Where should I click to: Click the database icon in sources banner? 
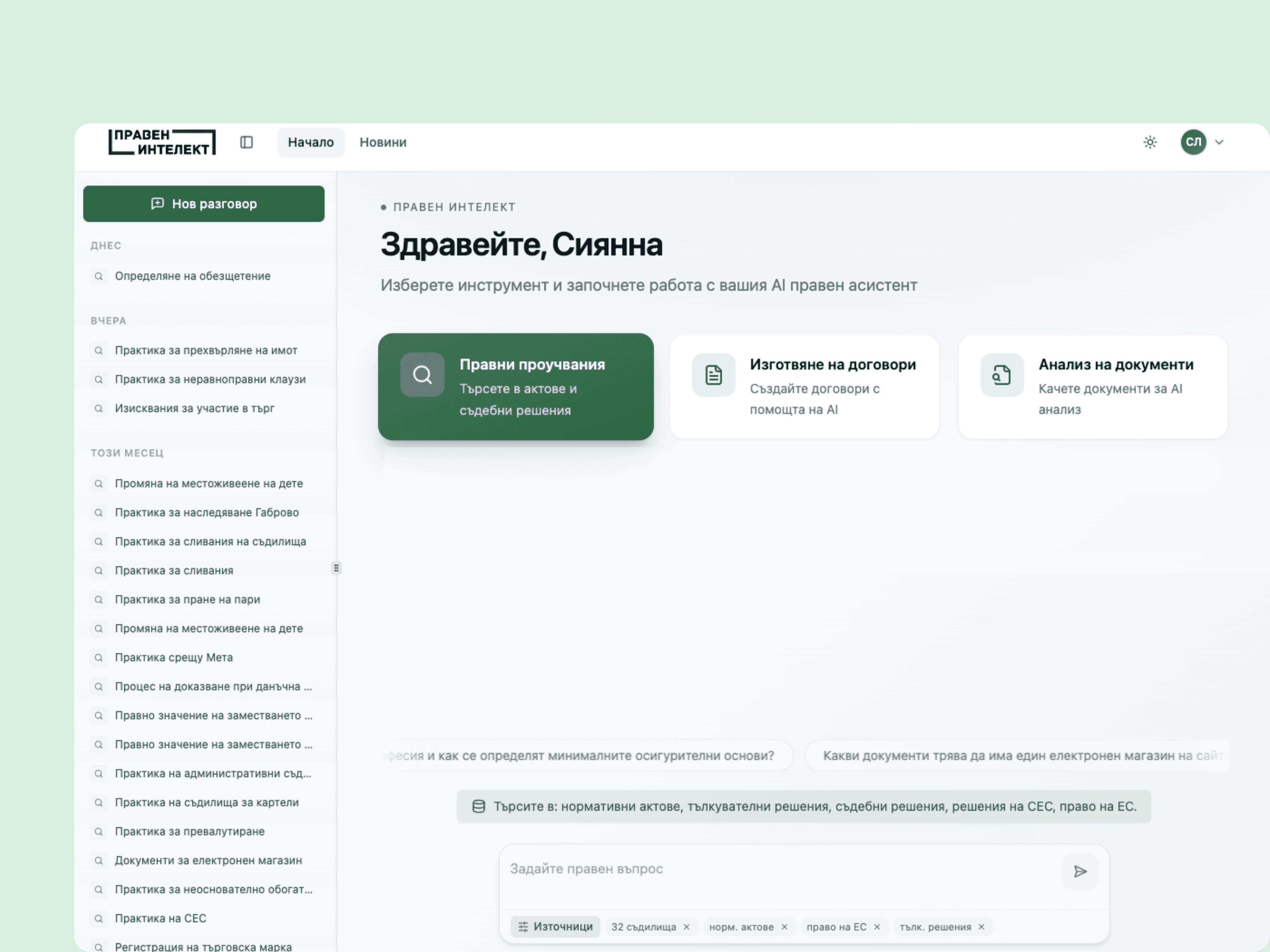(x=478, y=806)
